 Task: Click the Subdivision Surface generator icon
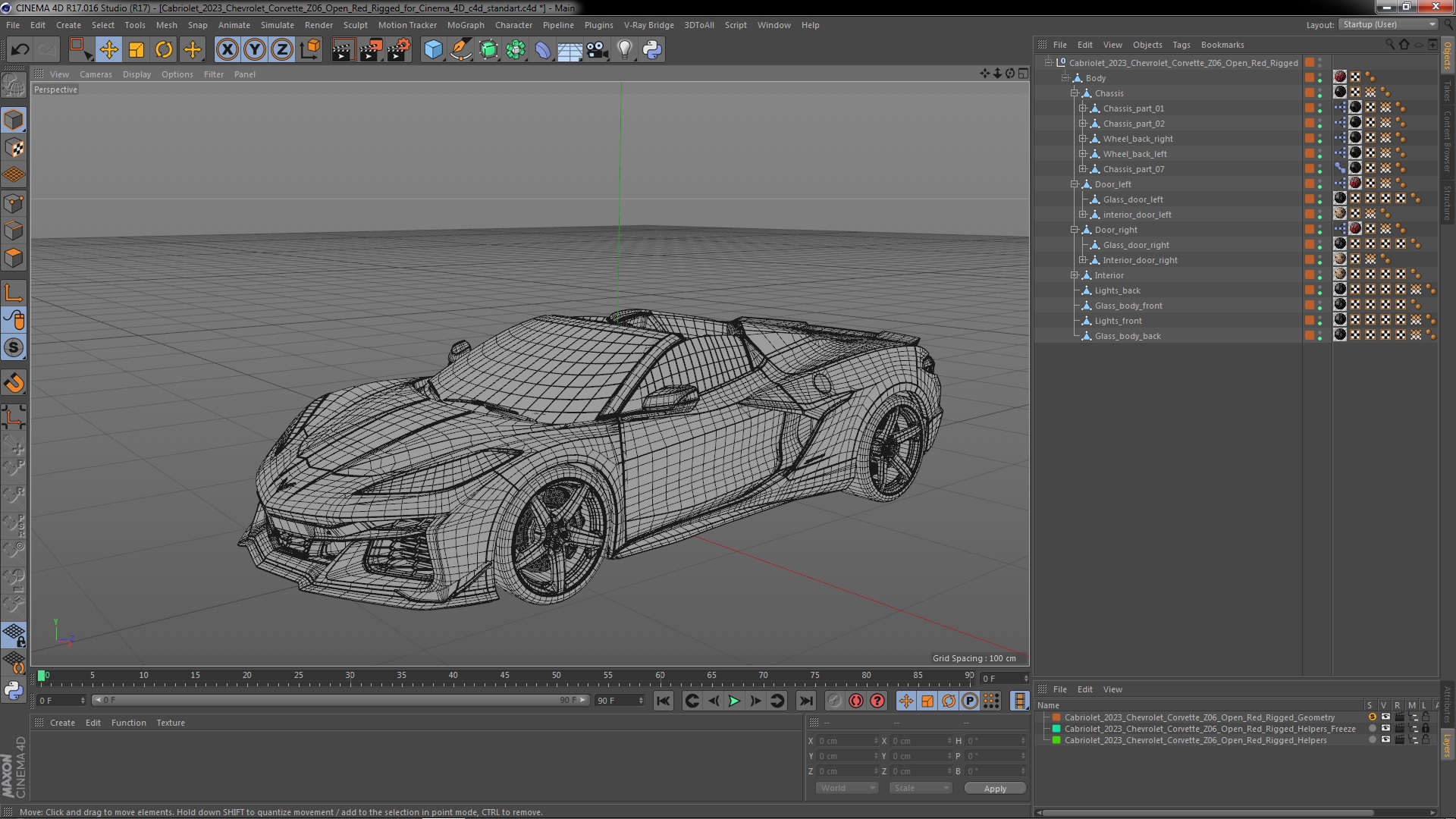pyautogui.click(x=488, y=50)
